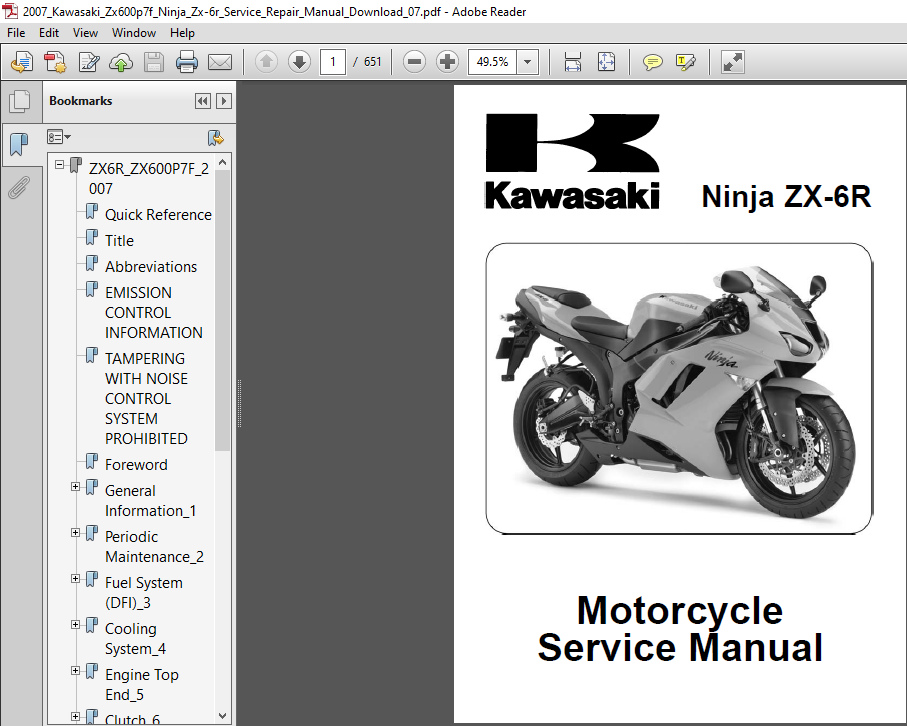Print the document using printer icon
907x726 pixels.
[x=186, y=62]
